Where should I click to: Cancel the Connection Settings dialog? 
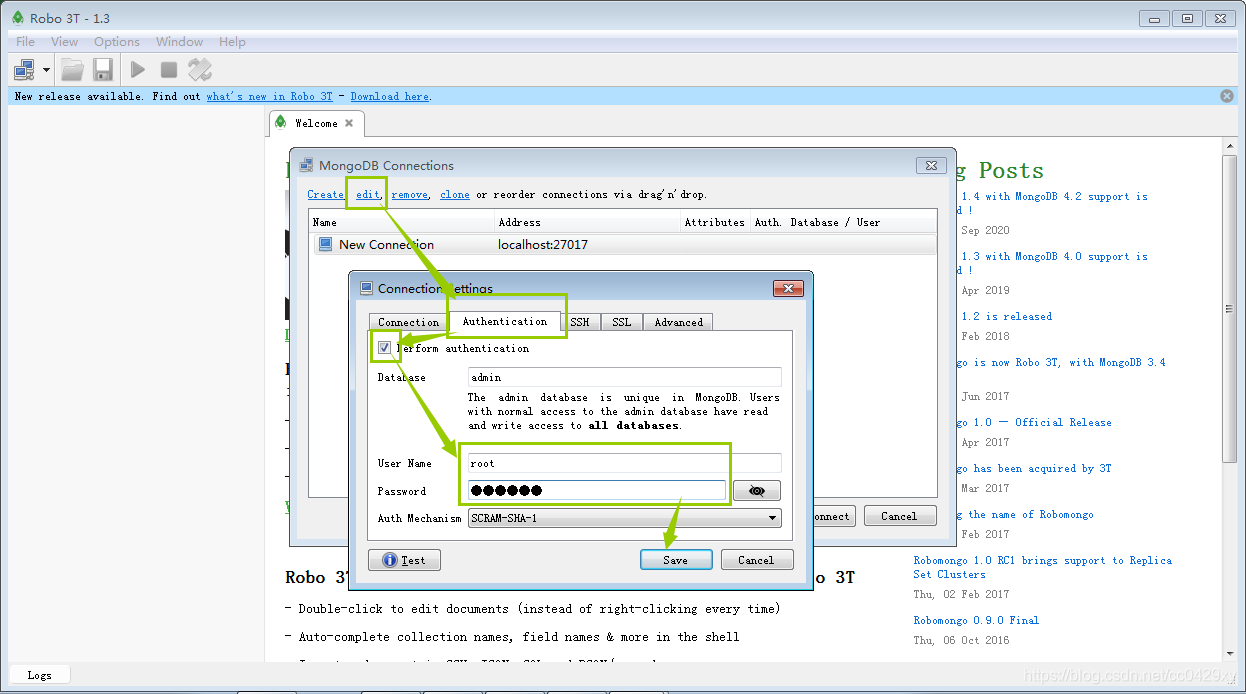click(757, 560)
